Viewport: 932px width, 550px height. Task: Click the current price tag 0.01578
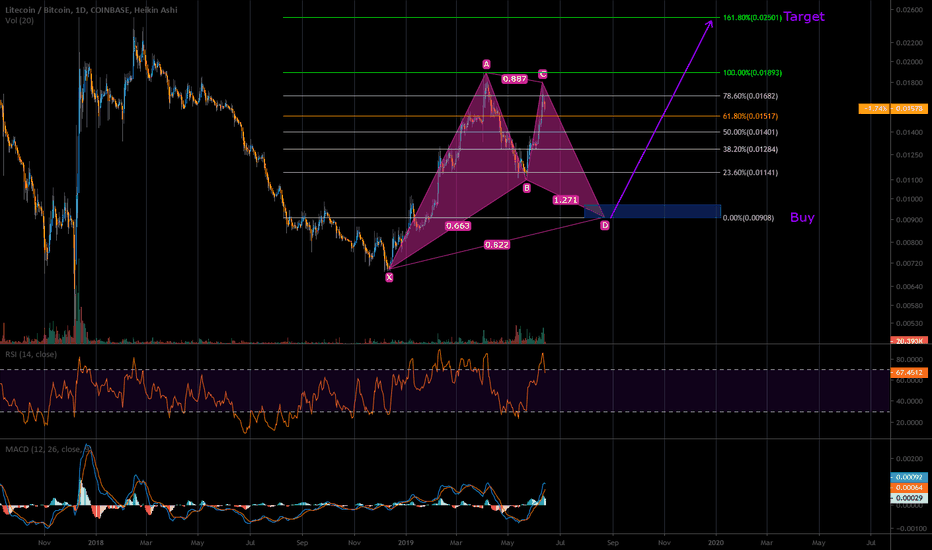coord(909,109)
